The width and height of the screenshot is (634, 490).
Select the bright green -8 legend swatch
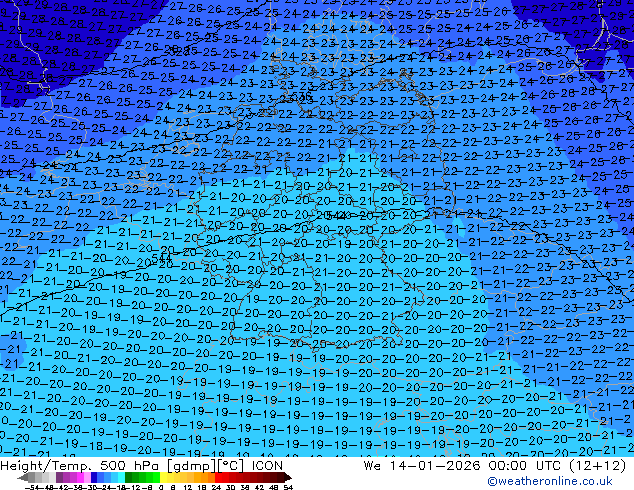pos(156,477)
